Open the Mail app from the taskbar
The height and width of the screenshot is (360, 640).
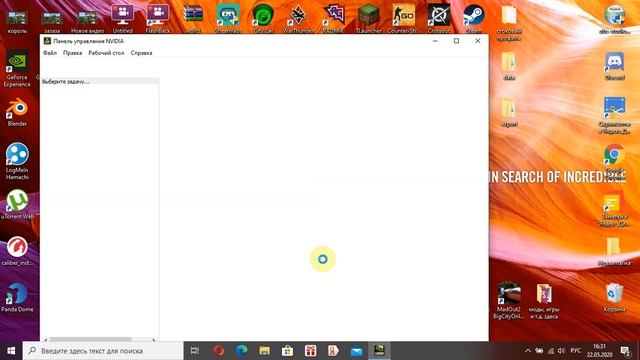[356, 351]
